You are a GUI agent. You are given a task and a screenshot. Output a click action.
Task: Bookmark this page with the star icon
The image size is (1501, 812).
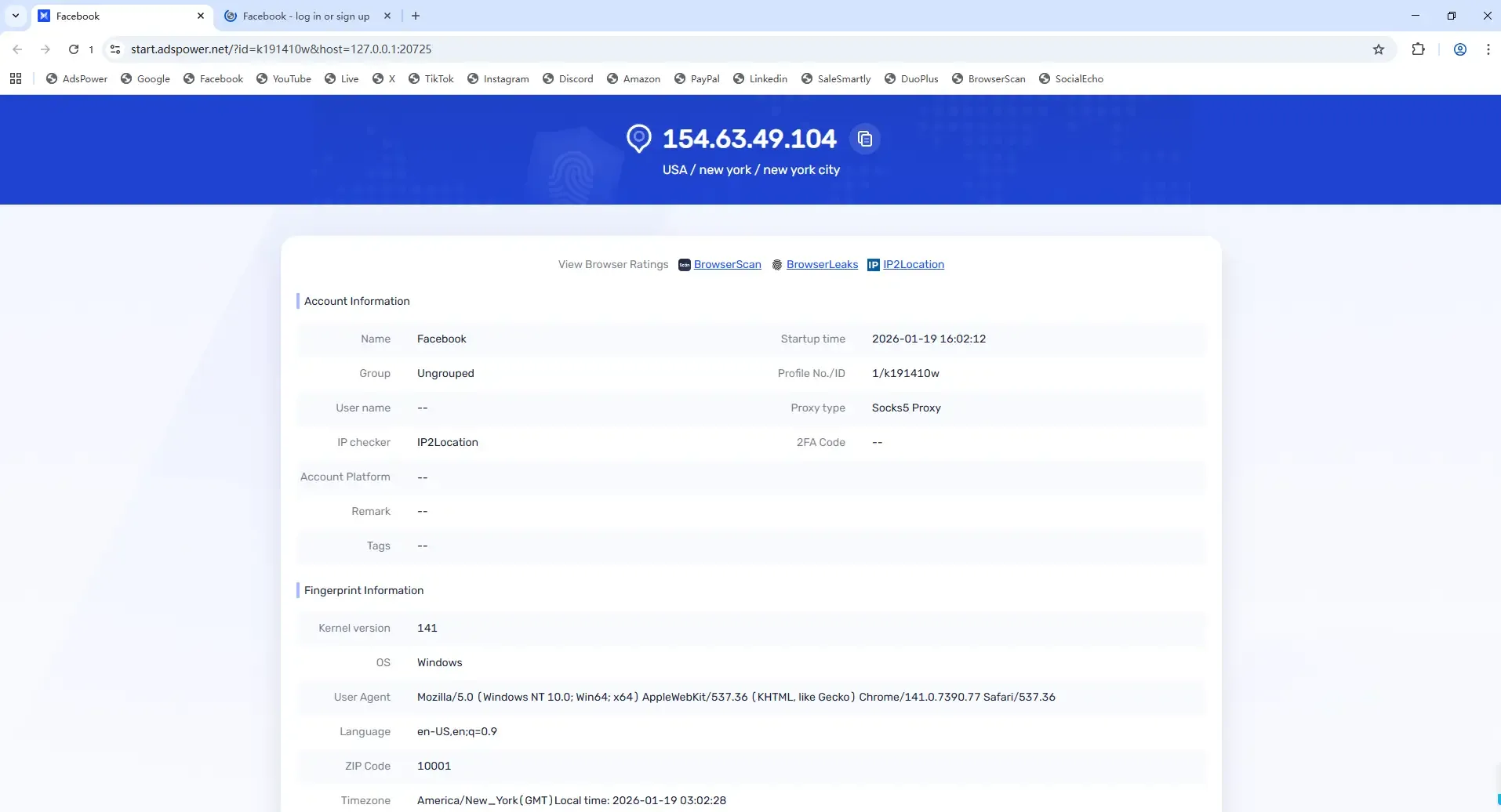(x=1378, y=49)
